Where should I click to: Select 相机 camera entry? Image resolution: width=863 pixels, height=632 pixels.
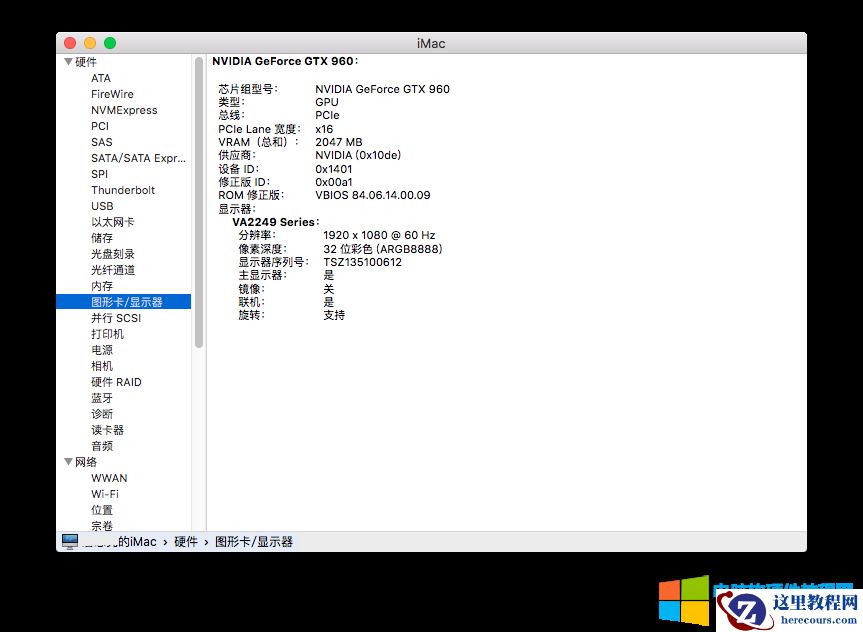coord(102,366)
